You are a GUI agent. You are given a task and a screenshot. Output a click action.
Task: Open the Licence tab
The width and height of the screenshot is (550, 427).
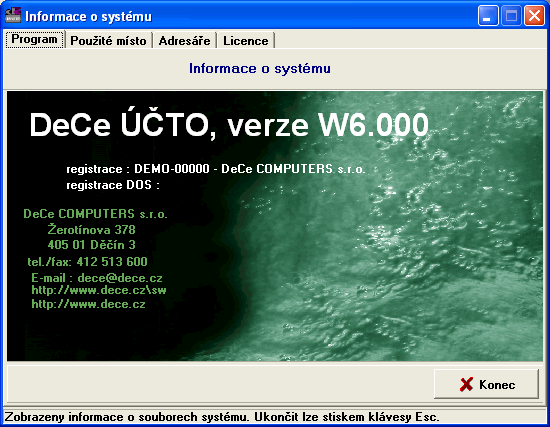[x=246, y=41]
